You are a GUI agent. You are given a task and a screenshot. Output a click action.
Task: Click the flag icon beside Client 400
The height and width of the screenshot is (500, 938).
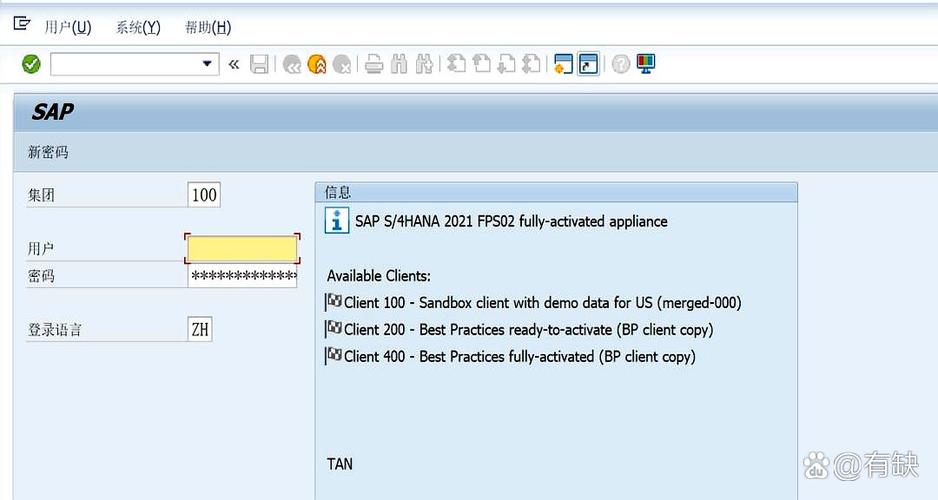pos(334,355)
